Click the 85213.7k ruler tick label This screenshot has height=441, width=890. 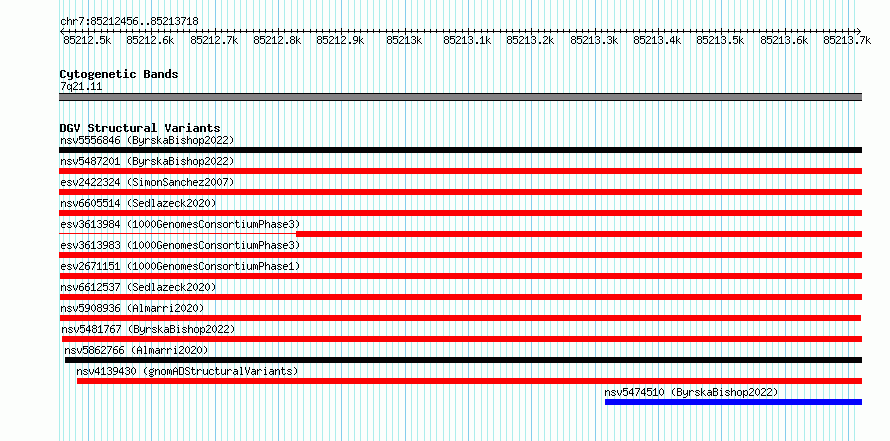(x=847, y=40)
